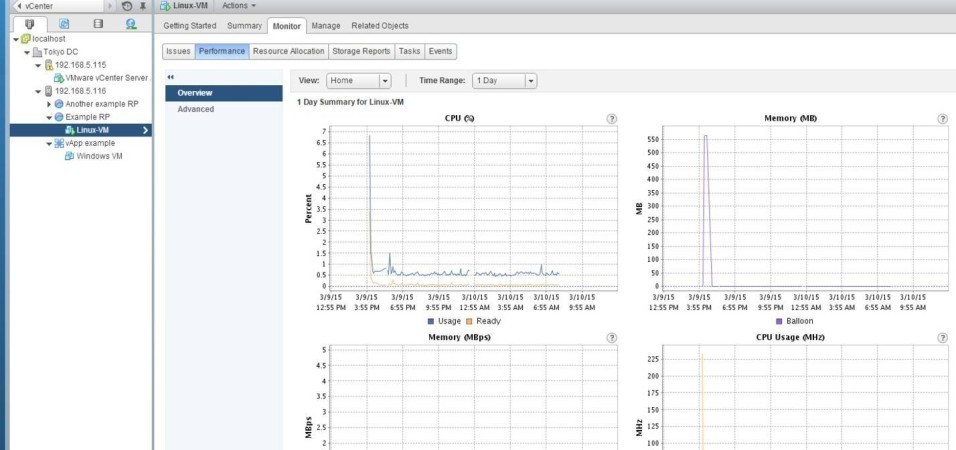Screen dimensions: 956x450
Task: Open the Getting Started tab
Action: tap(190, 26)
